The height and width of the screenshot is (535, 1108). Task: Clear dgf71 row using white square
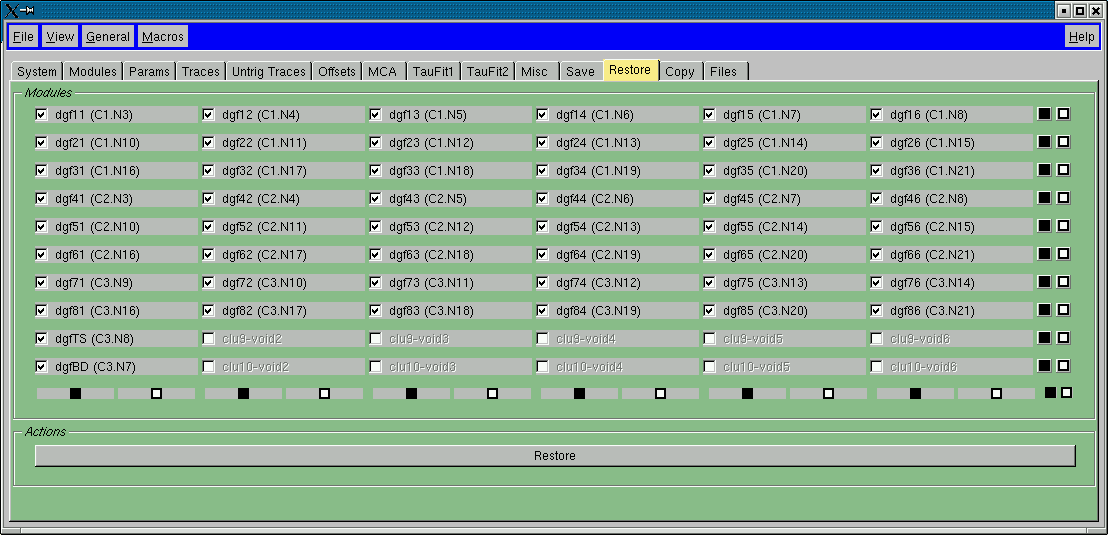1063,282
